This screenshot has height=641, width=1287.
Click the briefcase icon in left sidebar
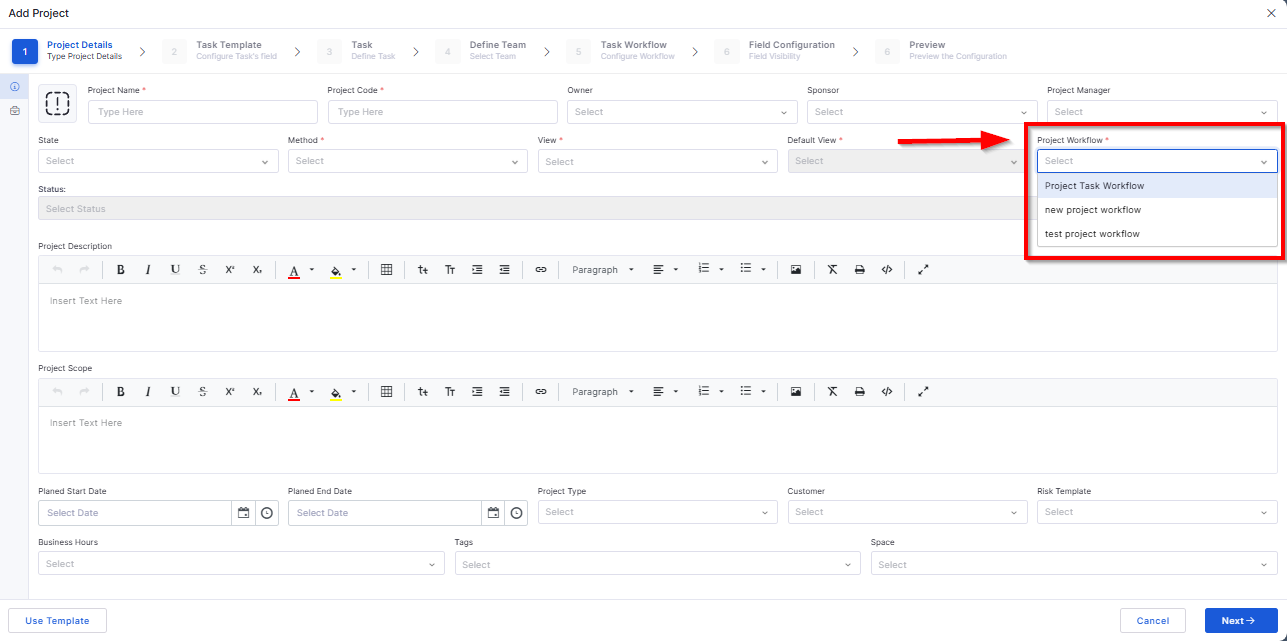tap(14, 111)
